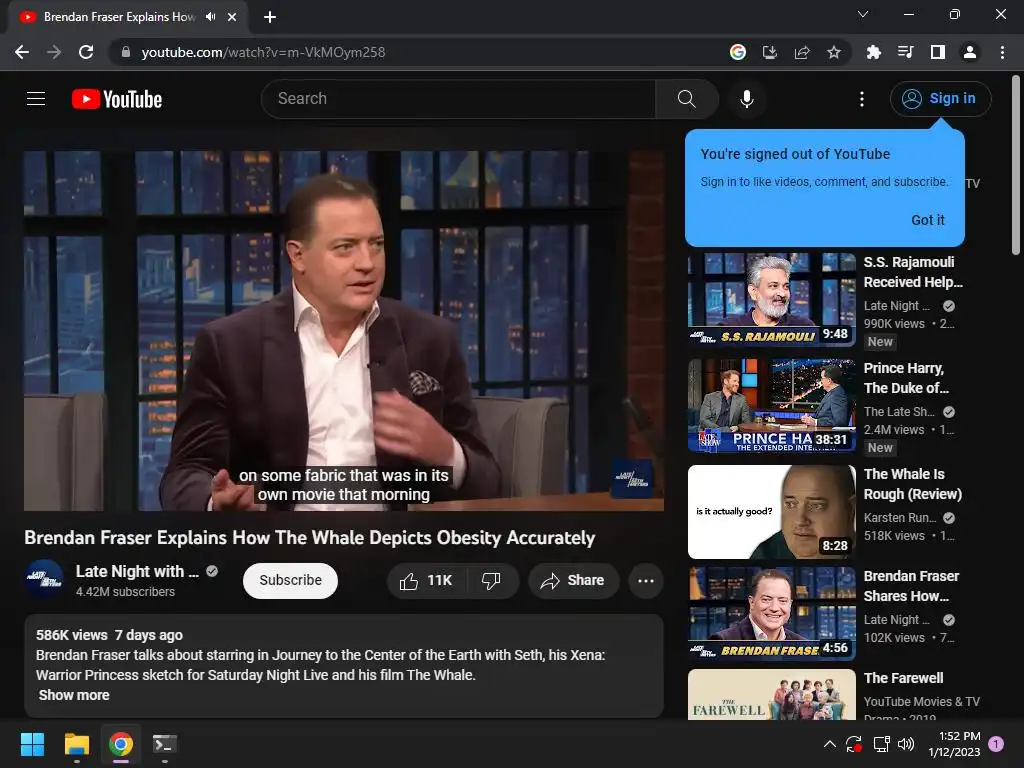Open Terminal from taskbar

coord(165,744)
